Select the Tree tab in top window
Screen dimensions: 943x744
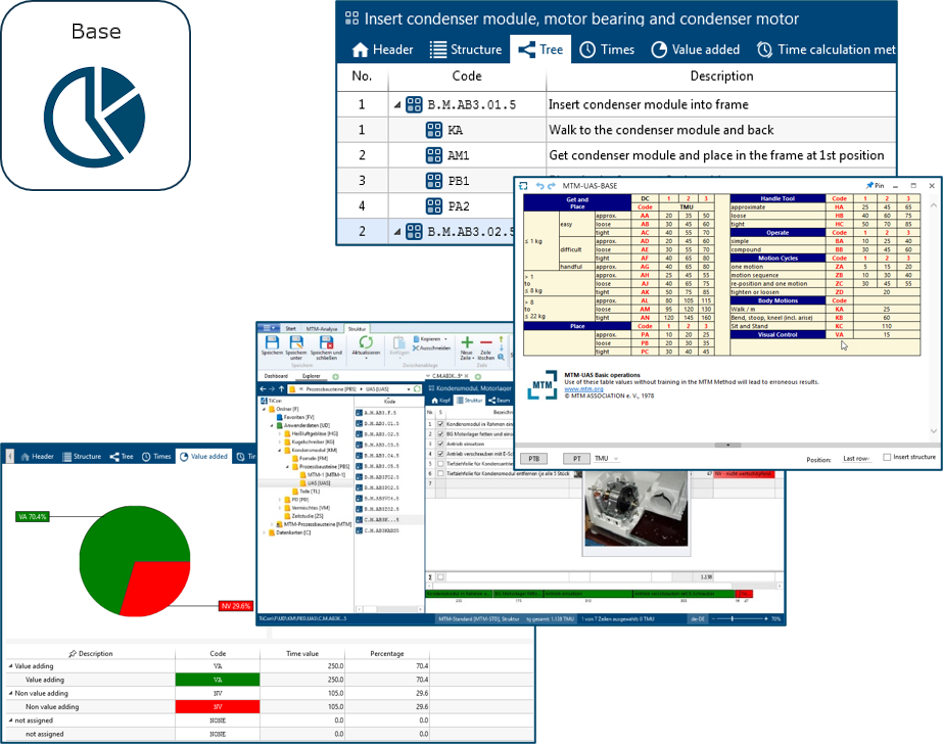tap(541, 49)
